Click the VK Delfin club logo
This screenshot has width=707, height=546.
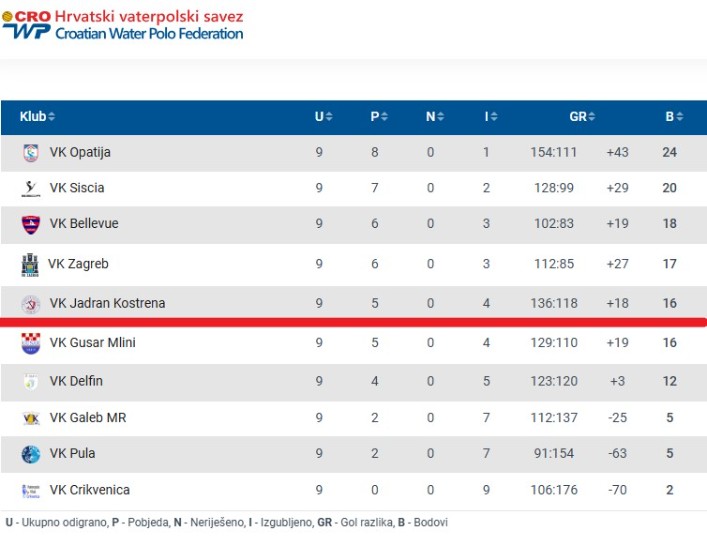coord(31,382)
